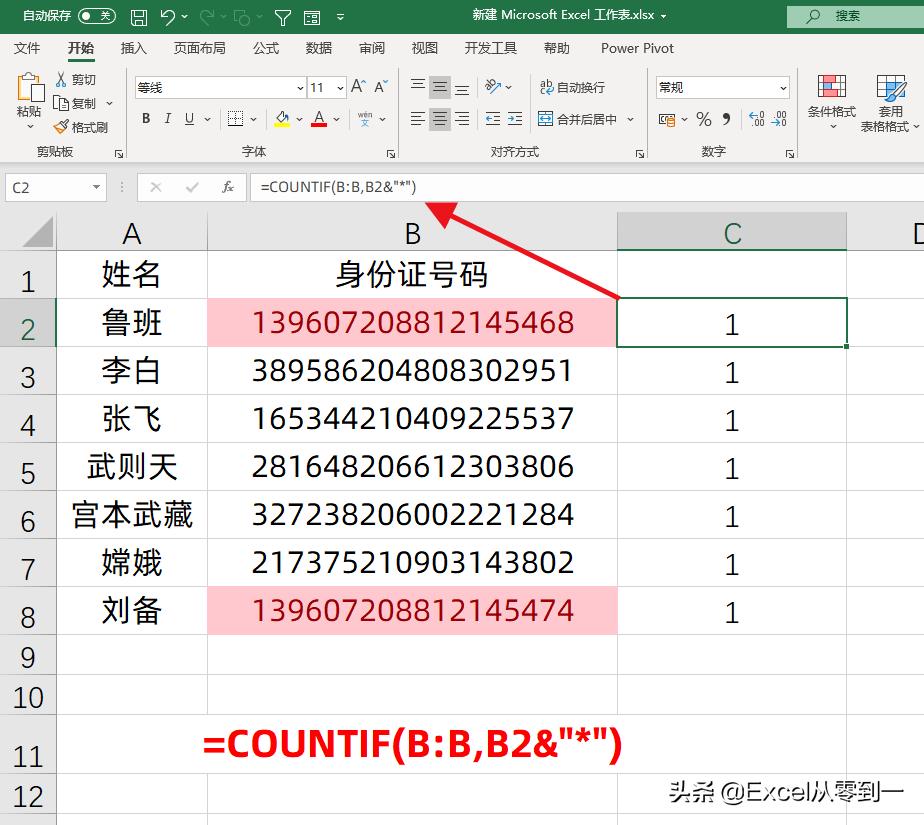Apply underline with the U icon
The width and height of the screenshot is (924, 825).
click(189, 118)
